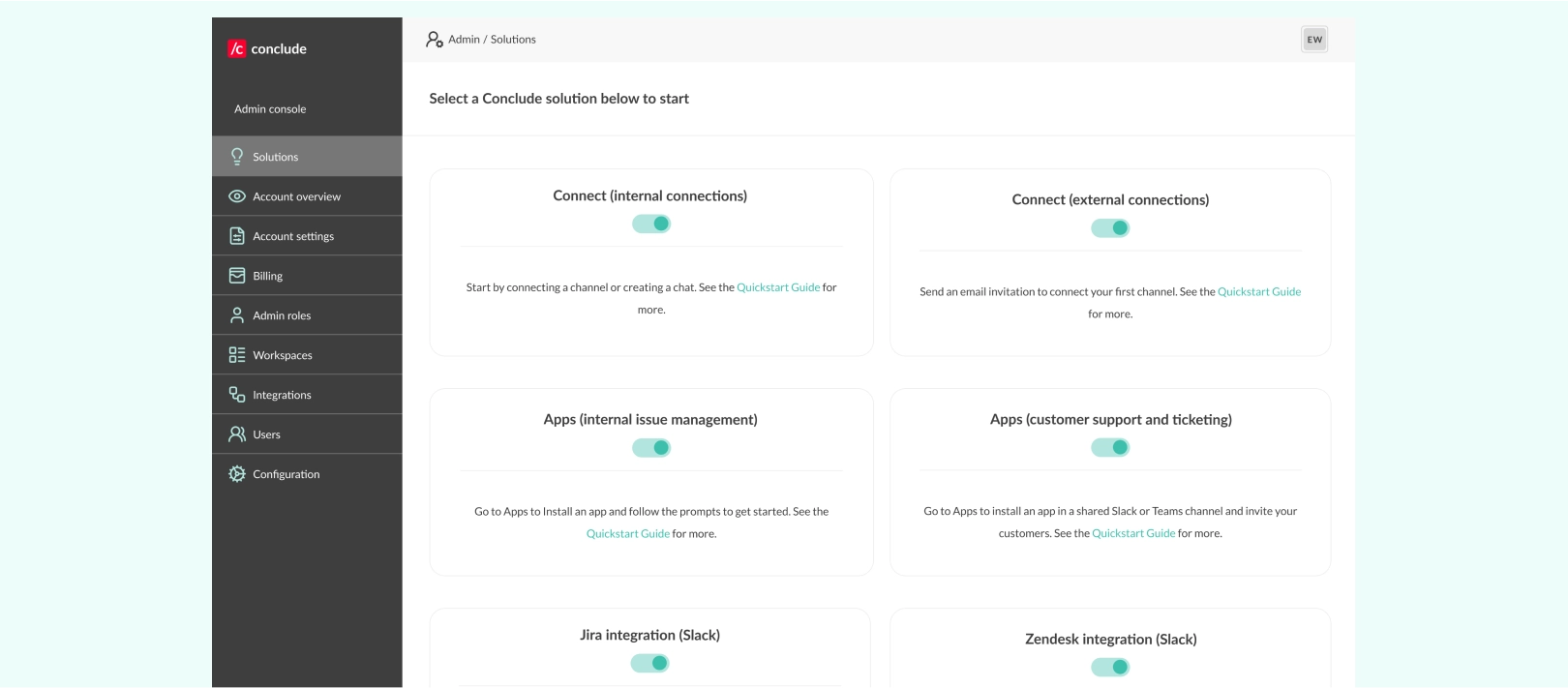1568x688 pixels.
Task: Click the Account settings document icon
Action: pyautogui.click(x=237, y=236)
